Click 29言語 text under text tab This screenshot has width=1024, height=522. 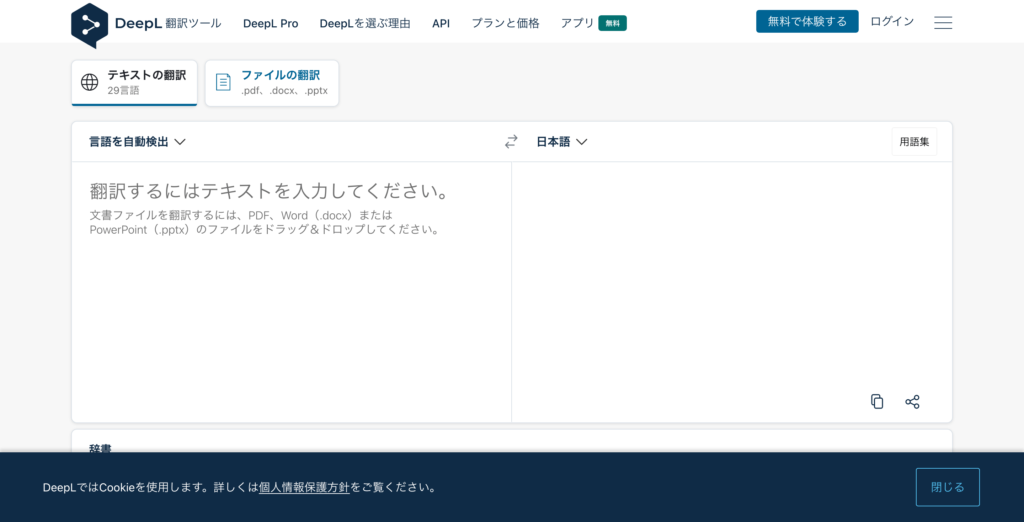pyautogui.click(x=123, y=91)
